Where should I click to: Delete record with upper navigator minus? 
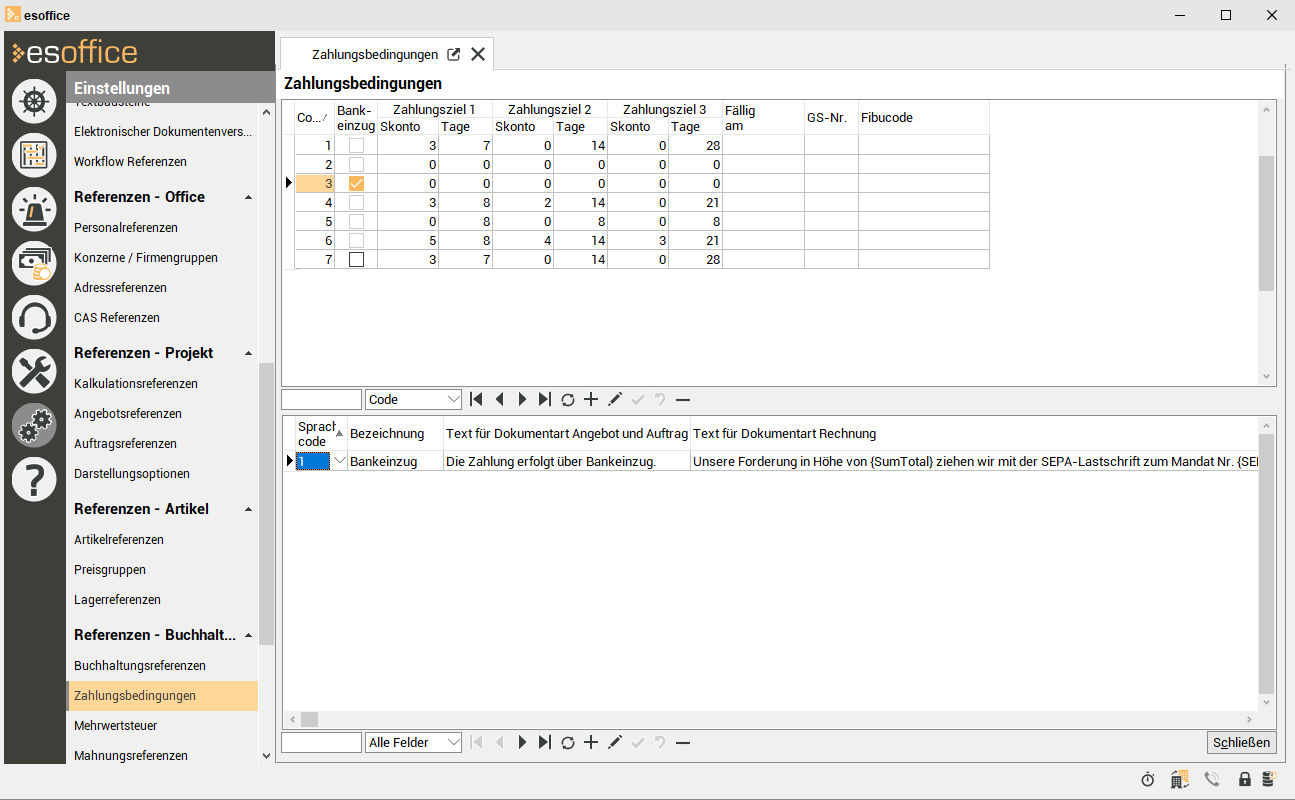coord(683,399)
